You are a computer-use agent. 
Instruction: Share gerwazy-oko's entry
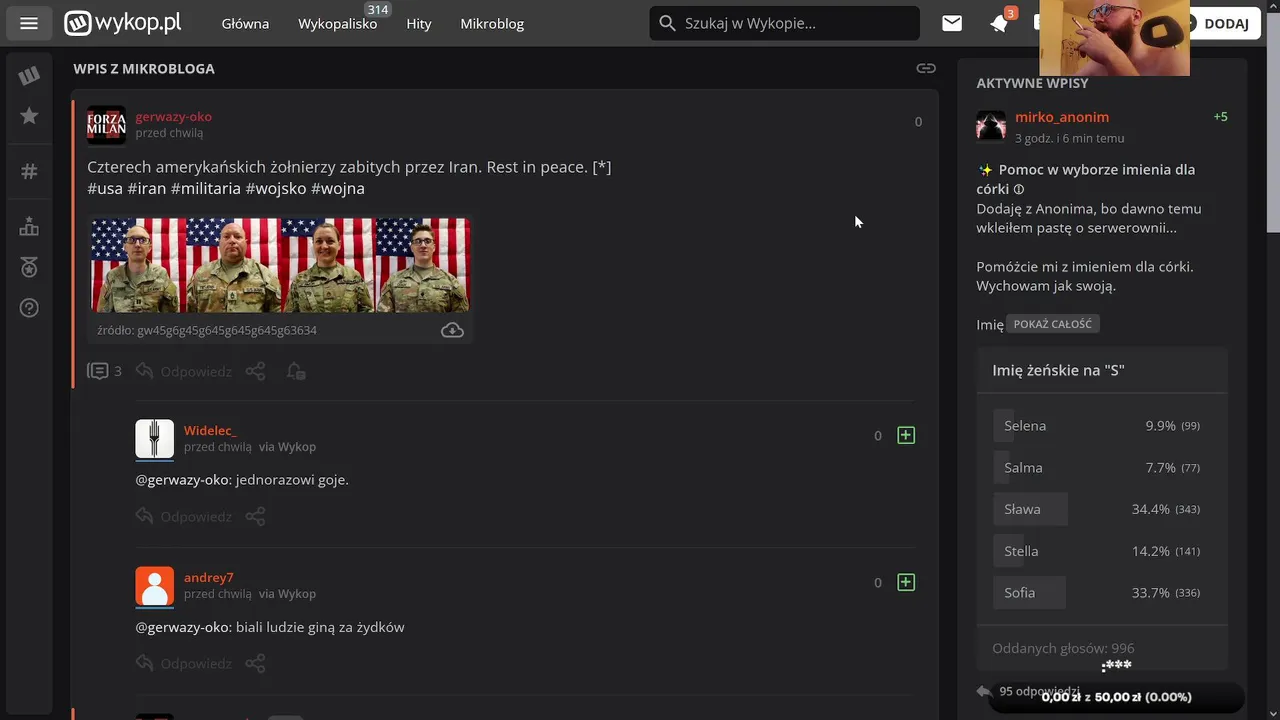pos(256,371)
